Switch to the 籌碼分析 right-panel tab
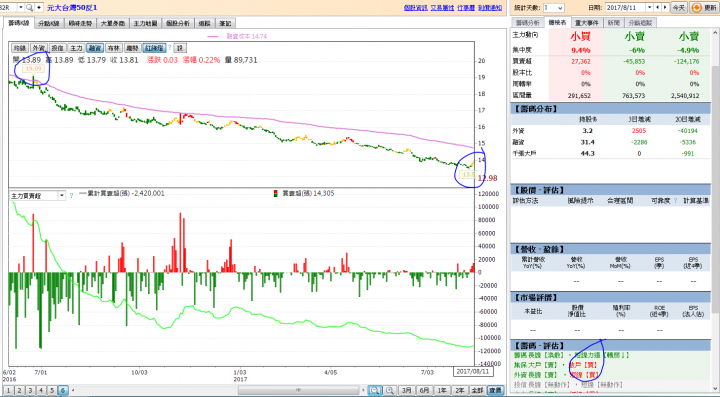Screen dimensions: 720x397 [x=528, y=22]
